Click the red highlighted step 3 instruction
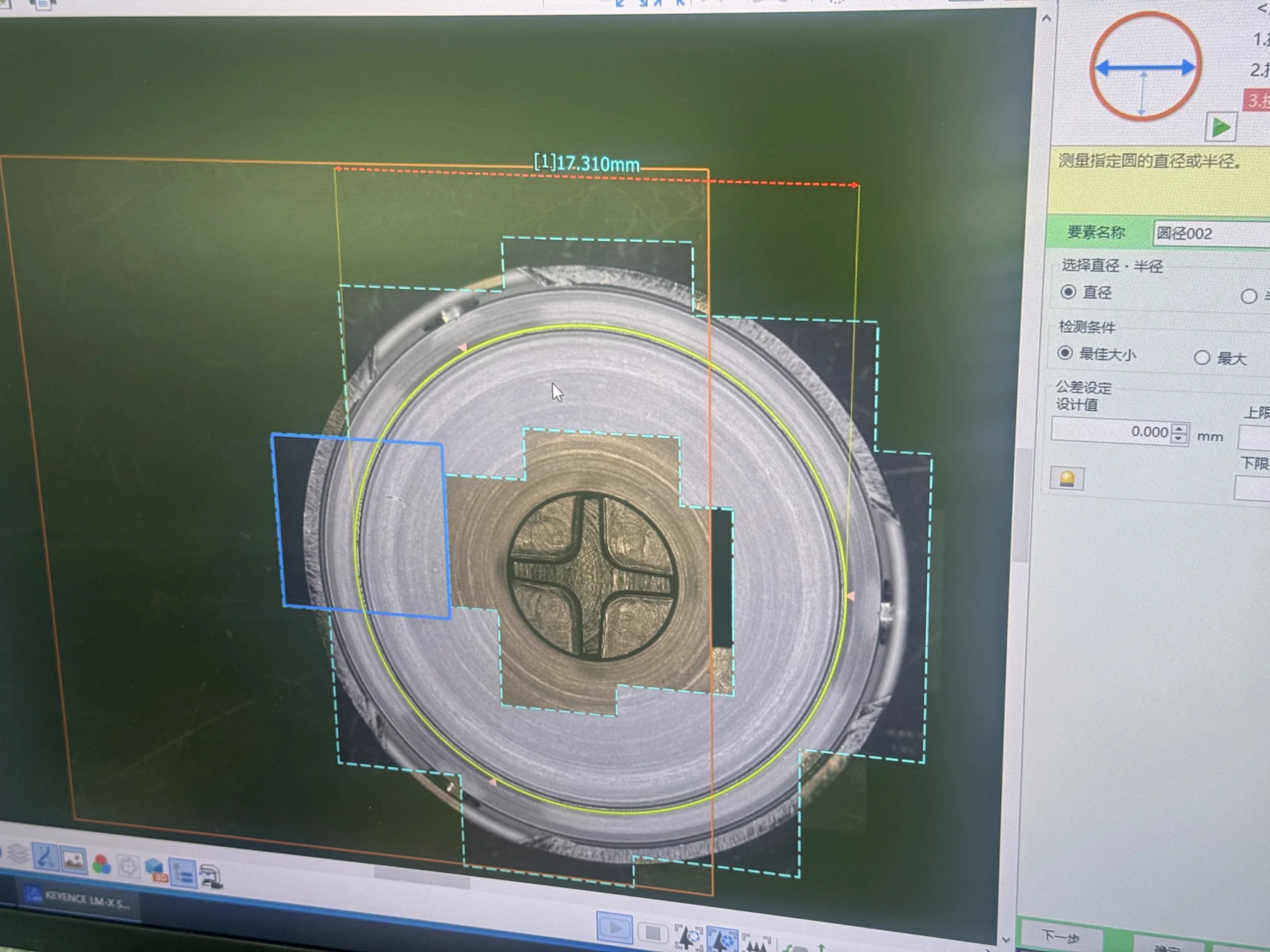 coord(1256,100)
